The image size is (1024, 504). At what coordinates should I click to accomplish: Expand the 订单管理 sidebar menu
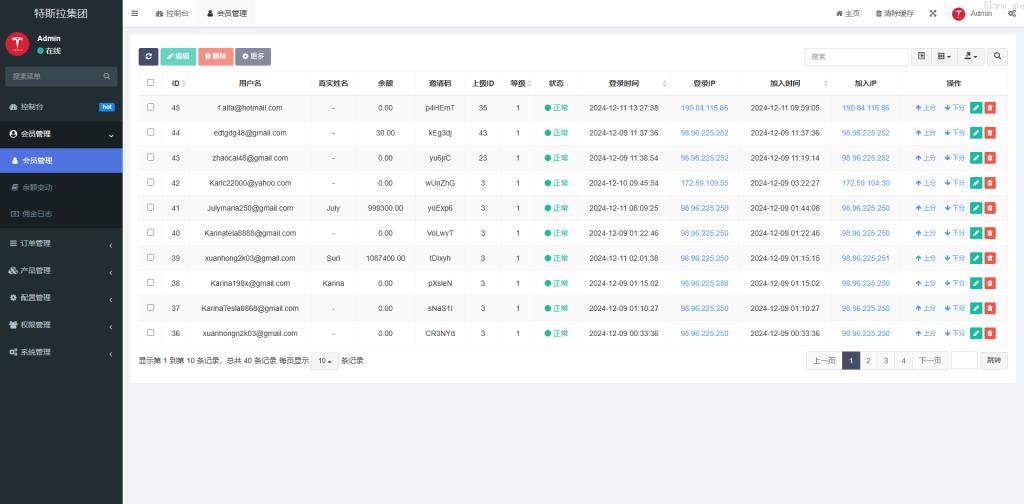point(61,243)
